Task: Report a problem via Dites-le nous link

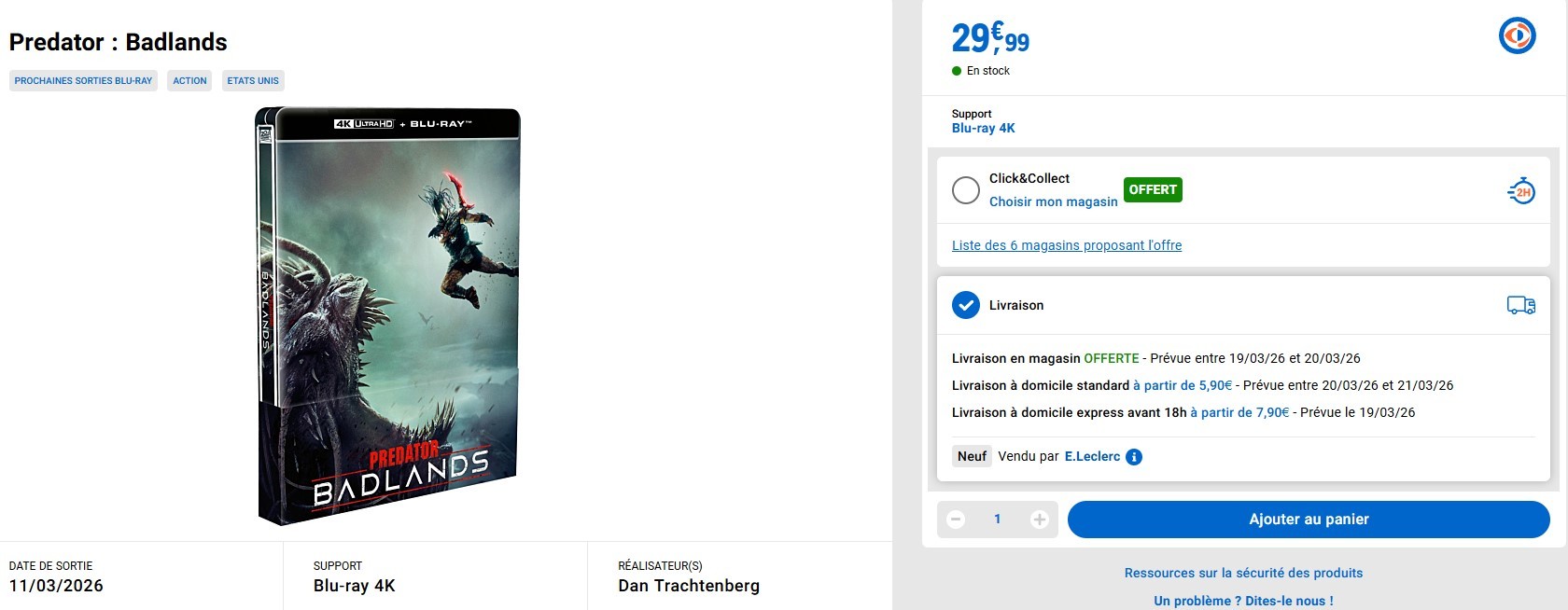Action: (x=1242, y=601)
